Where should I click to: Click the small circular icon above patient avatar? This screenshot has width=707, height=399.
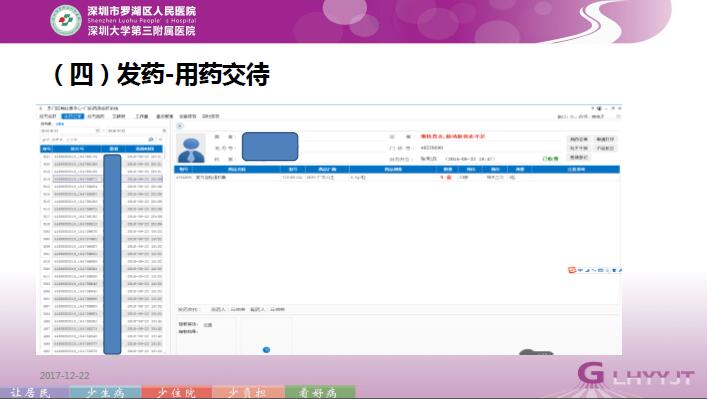179,126
